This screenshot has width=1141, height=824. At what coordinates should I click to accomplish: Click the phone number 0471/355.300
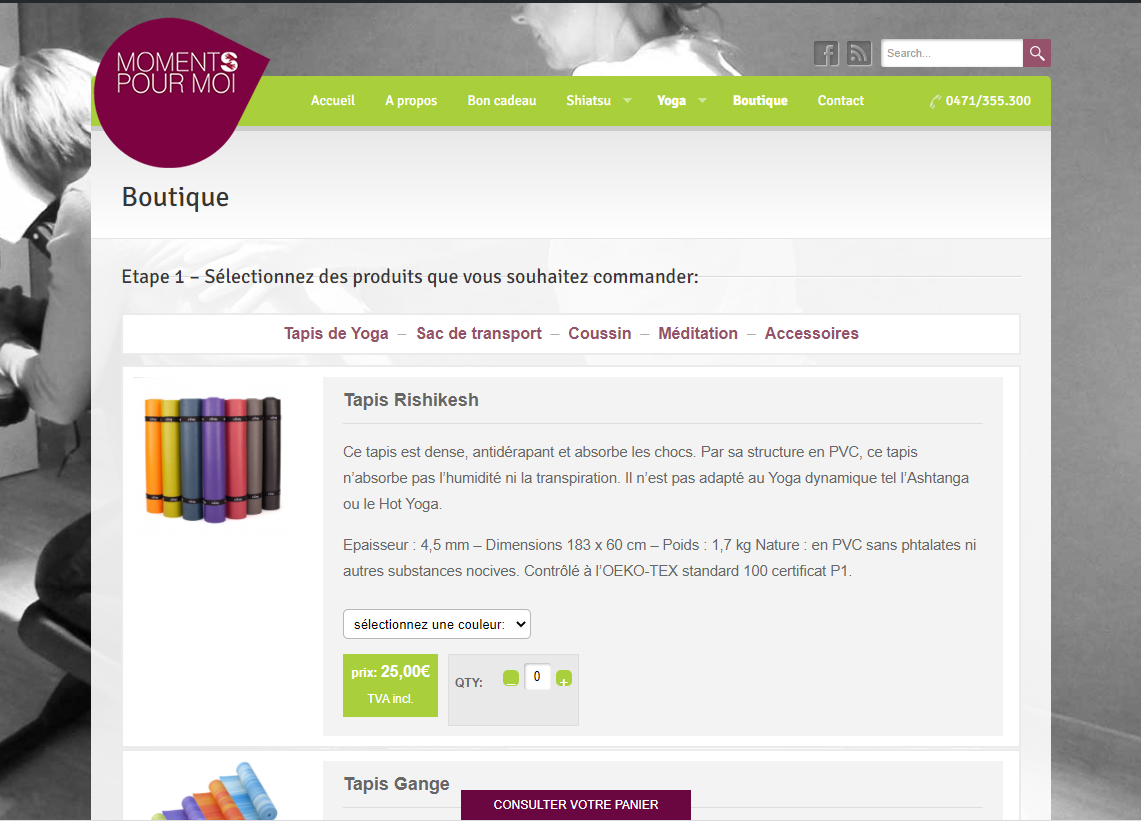click(x=987, y=101)
